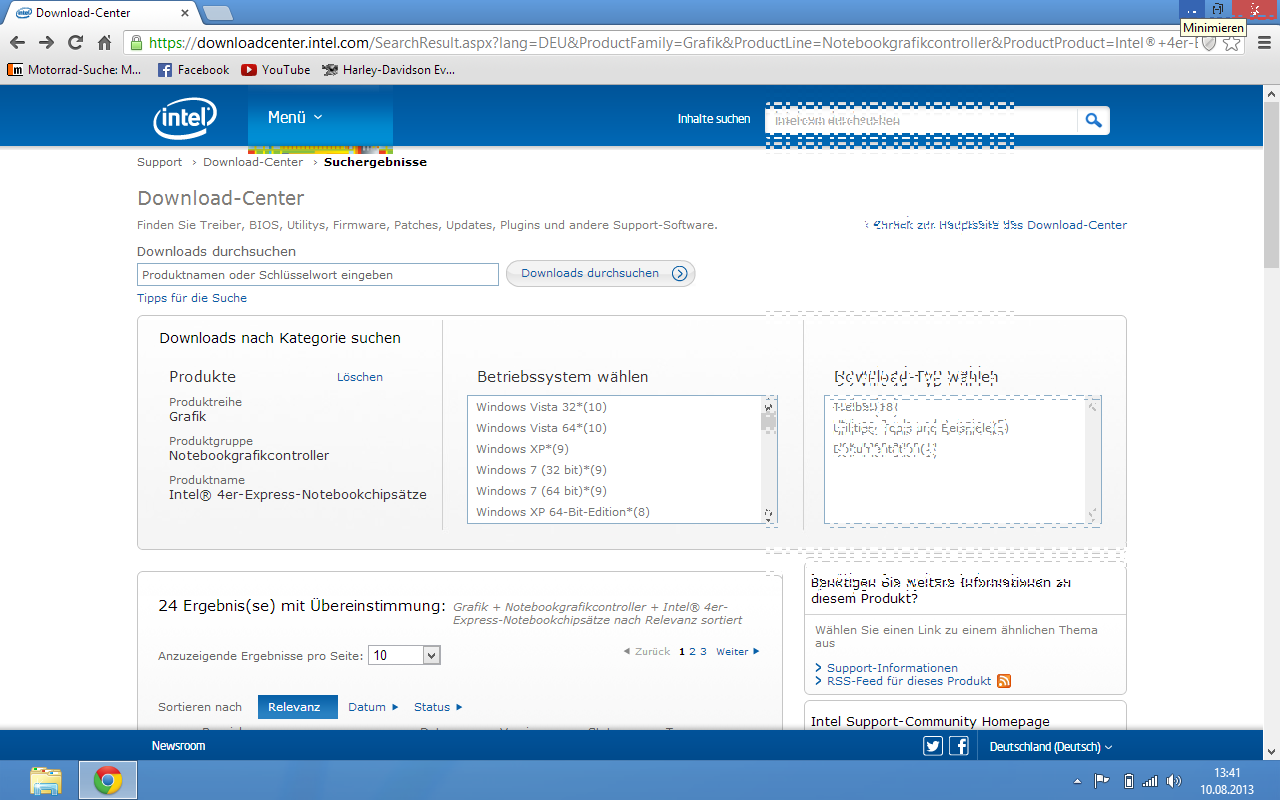Go forward with the browser forward arrow
The width and height of the screenshot is (1280, 800).
click(46, 43)
